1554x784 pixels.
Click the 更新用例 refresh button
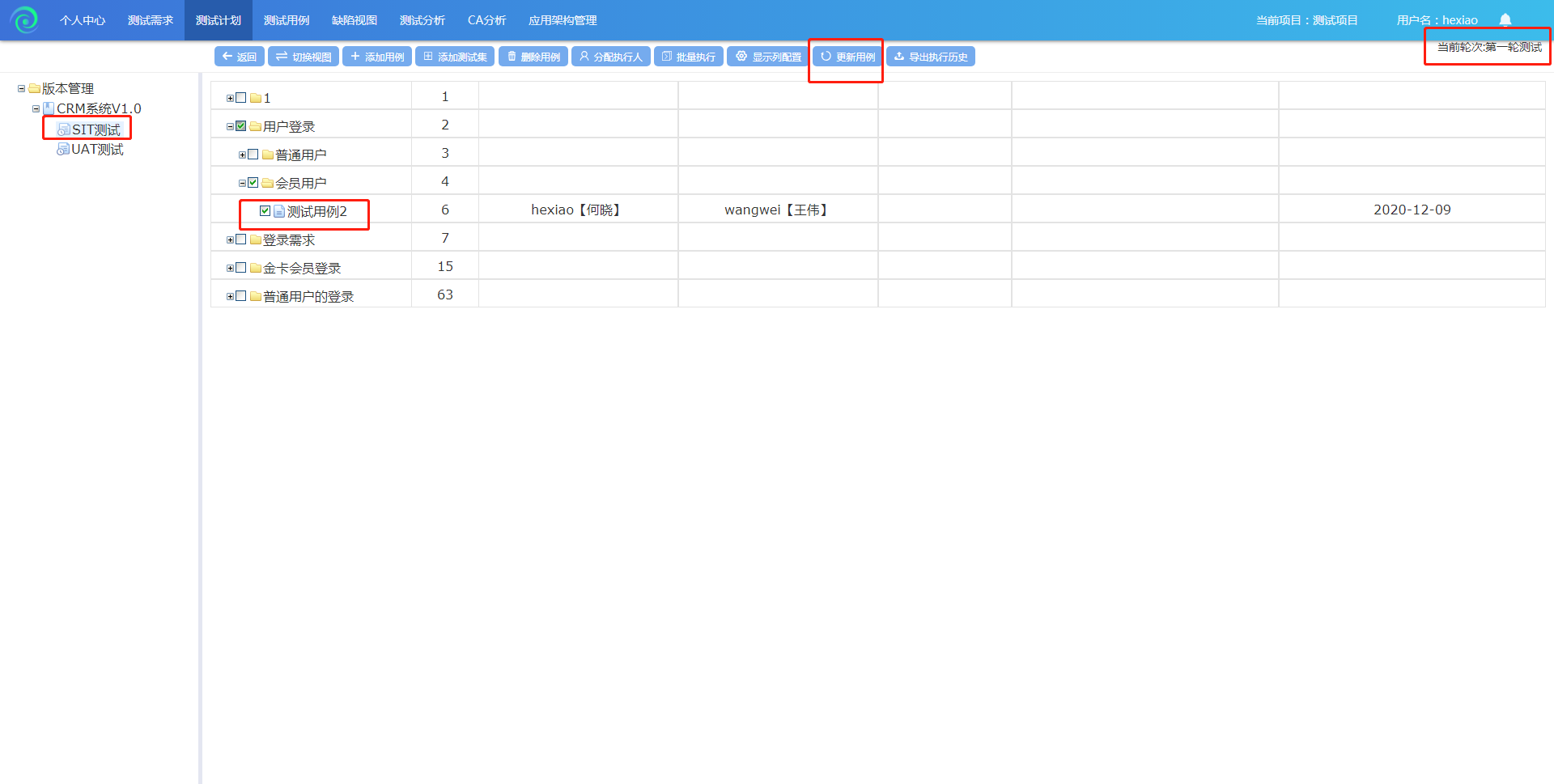[847, 57]
